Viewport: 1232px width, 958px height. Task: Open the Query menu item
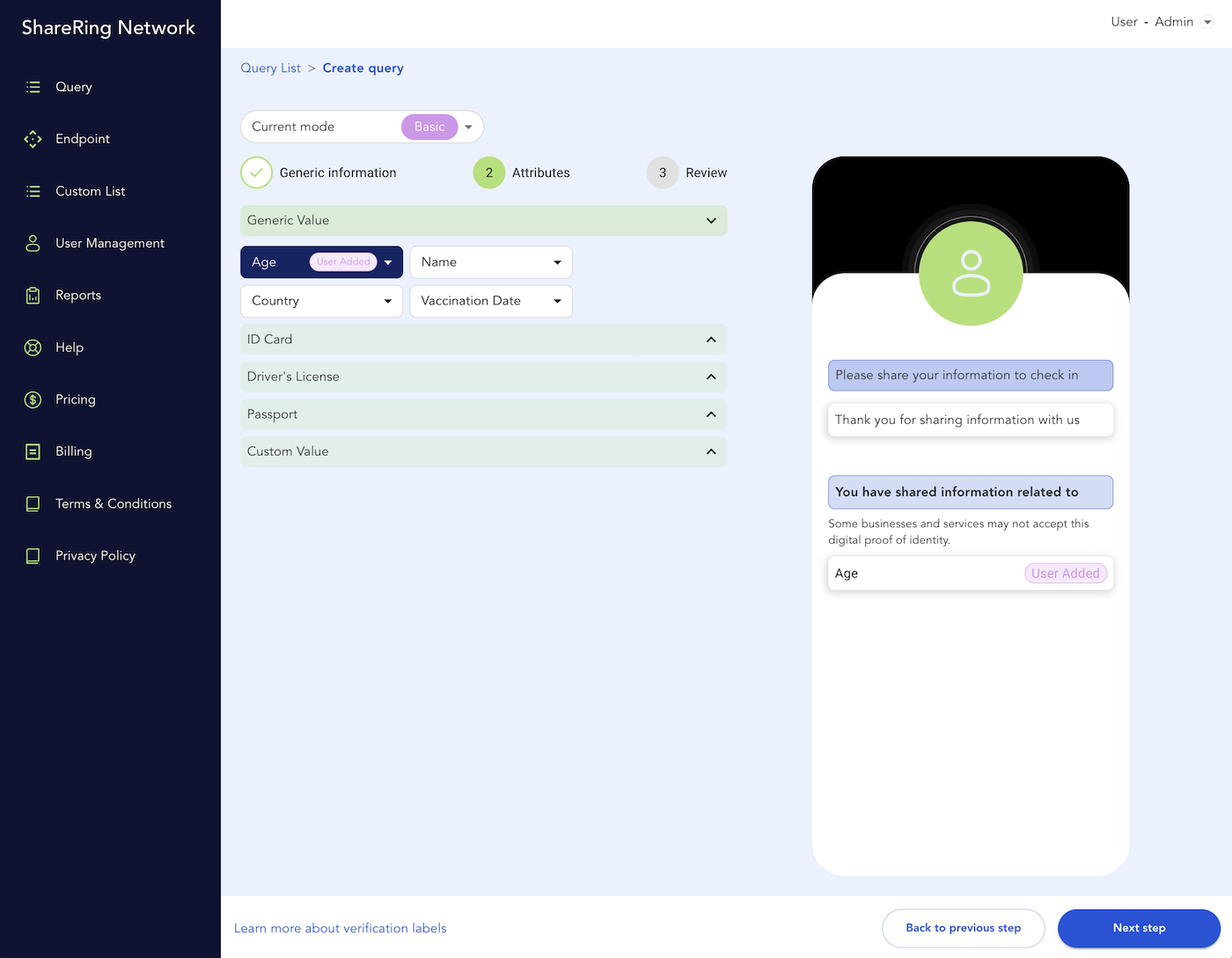point(74,87)
